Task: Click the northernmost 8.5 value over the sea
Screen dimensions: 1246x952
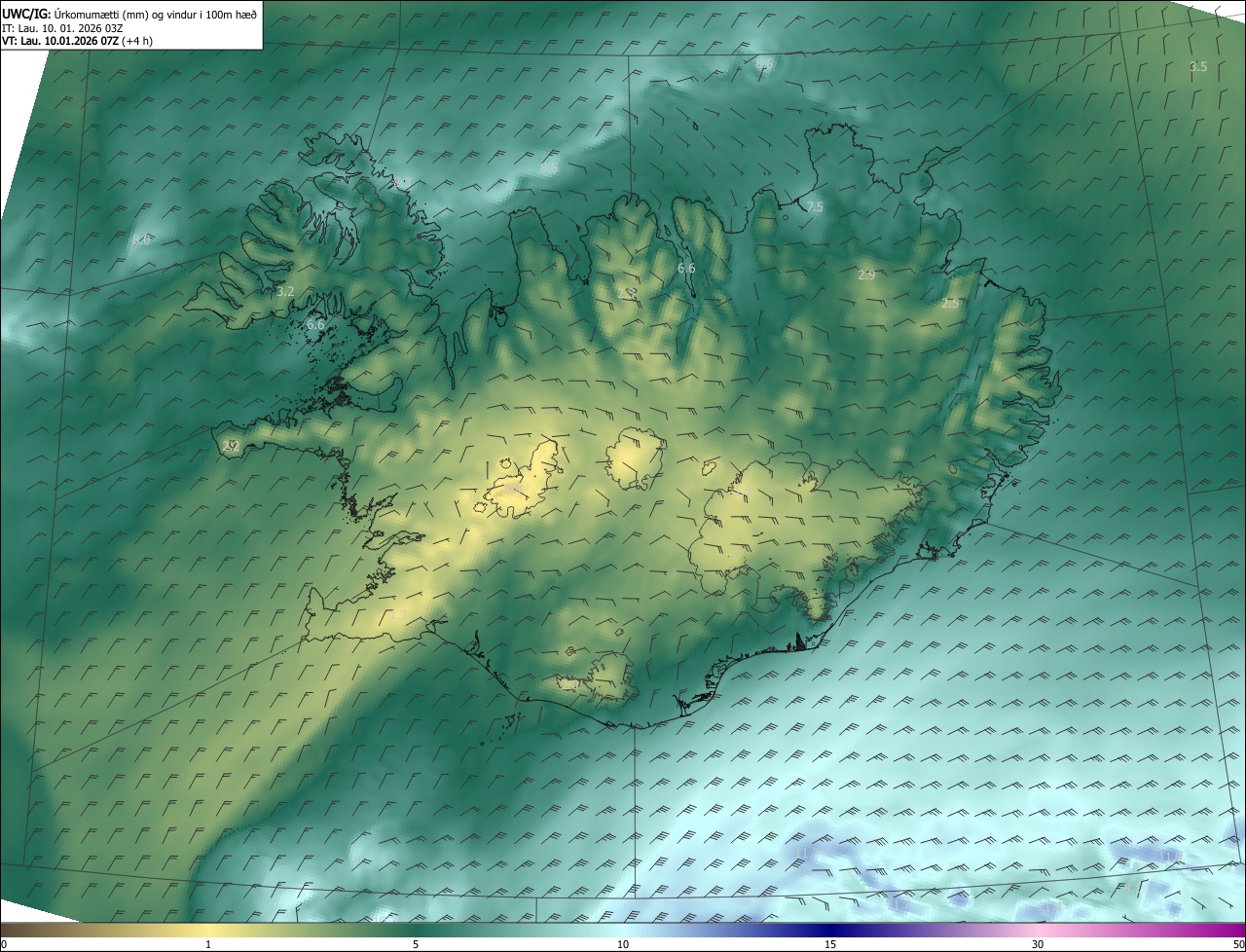Action: click(x=764, y=63)
